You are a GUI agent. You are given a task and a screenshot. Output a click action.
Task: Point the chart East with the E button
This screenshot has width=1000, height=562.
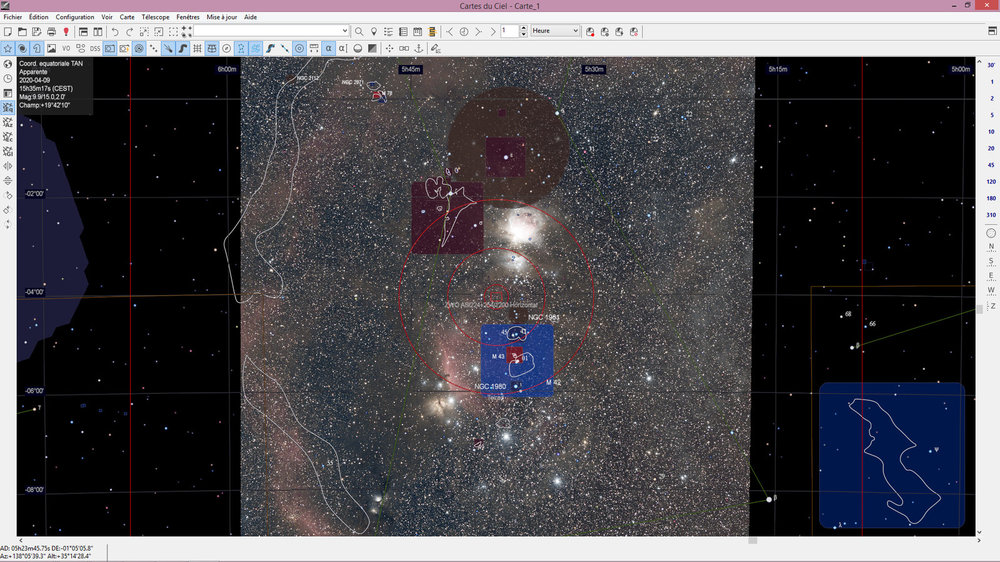[991, 276]
